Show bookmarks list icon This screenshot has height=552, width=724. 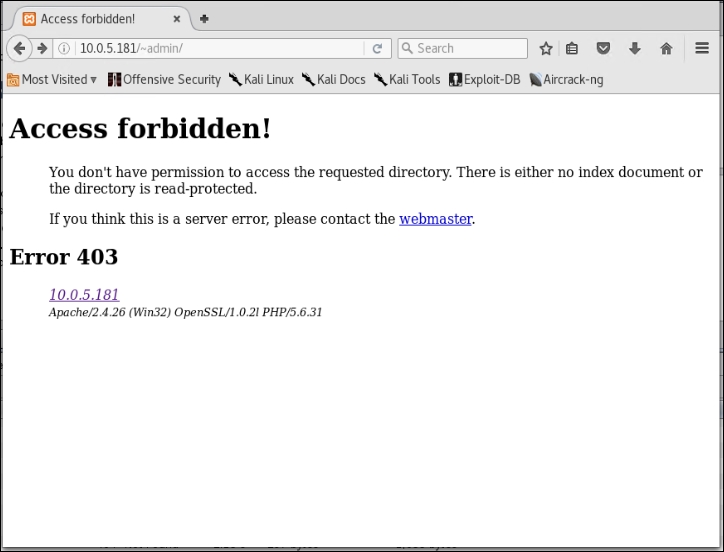tap(572, 48)
